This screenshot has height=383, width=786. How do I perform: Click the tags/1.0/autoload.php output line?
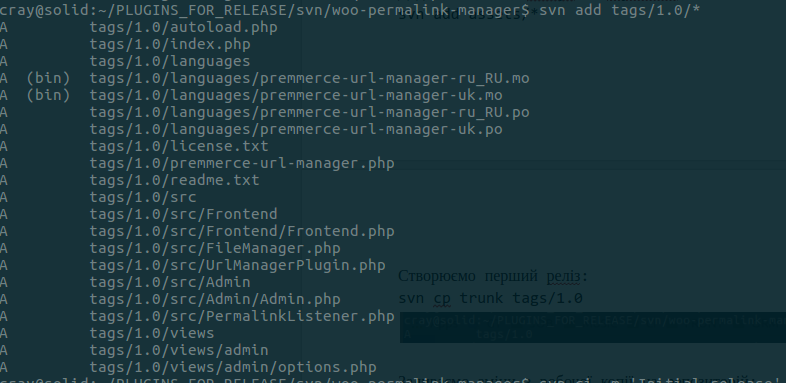[183, 27]
